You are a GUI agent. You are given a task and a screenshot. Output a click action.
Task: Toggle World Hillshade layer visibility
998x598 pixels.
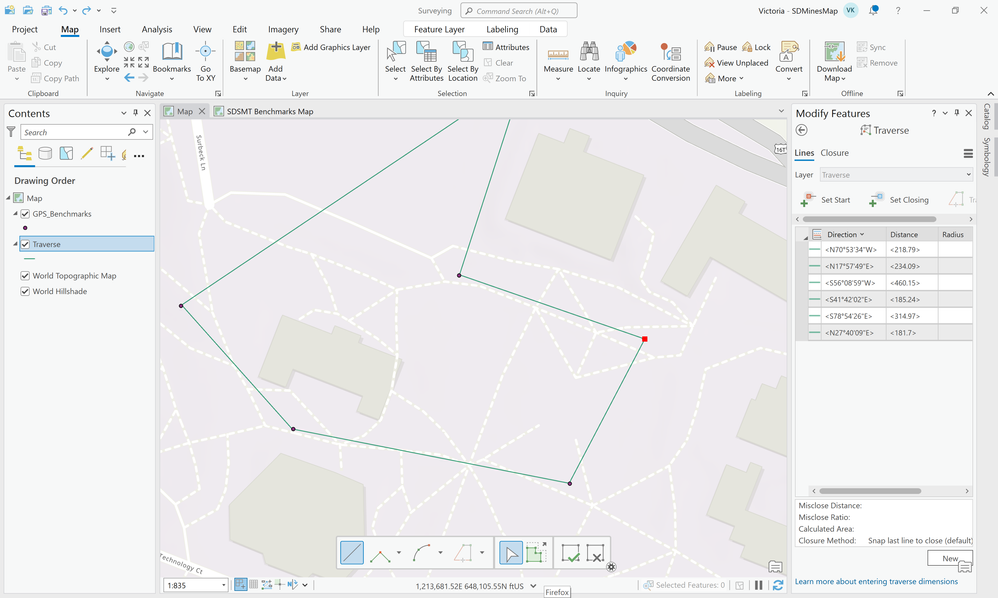click(25, 291)
